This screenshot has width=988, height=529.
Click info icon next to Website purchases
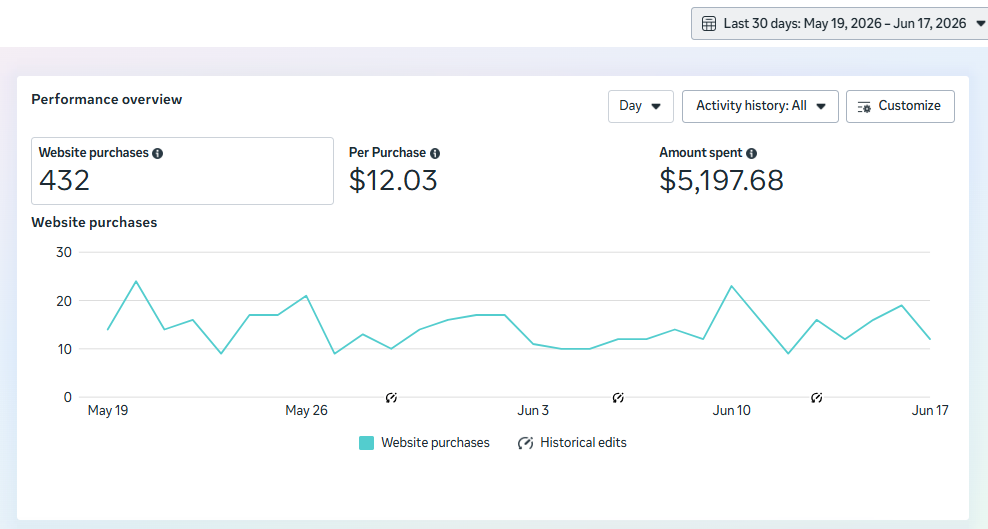[158, 153]
